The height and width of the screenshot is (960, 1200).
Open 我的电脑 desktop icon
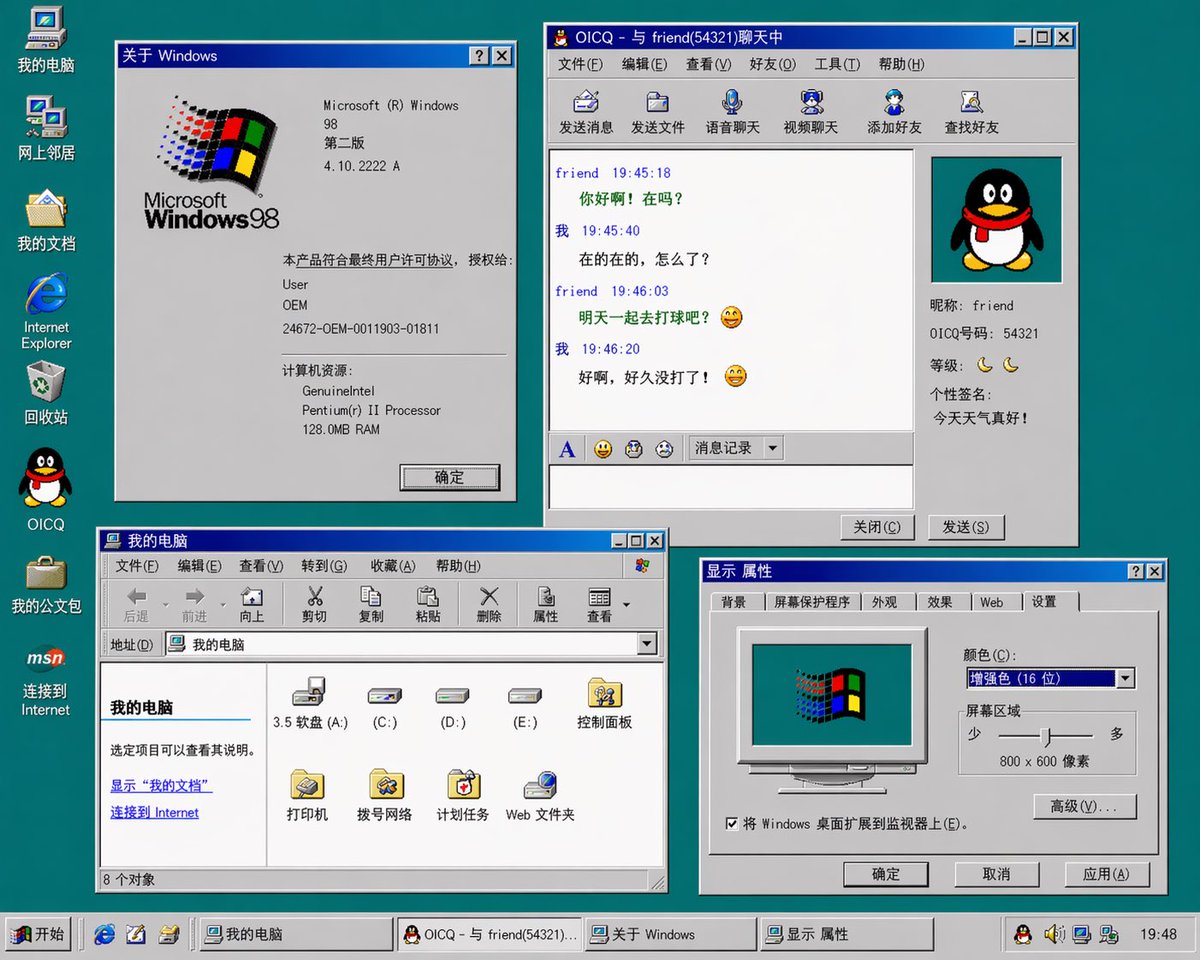pyautogui.click(x=46, y=40)
